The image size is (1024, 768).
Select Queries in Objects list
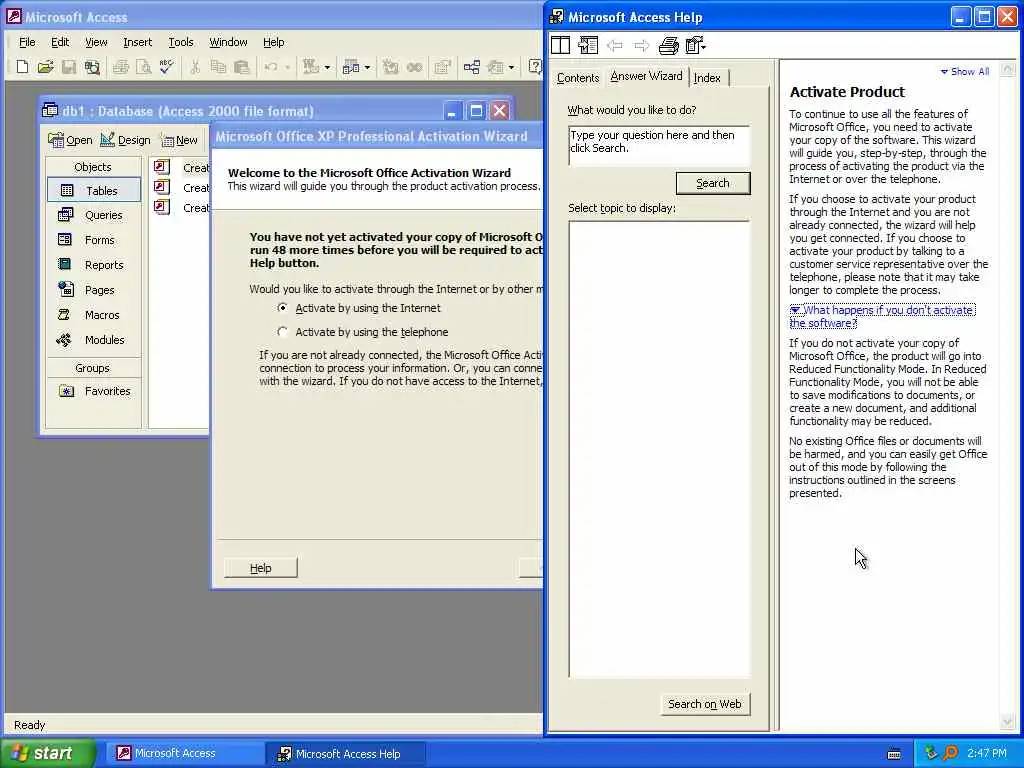tap(94, 215)
